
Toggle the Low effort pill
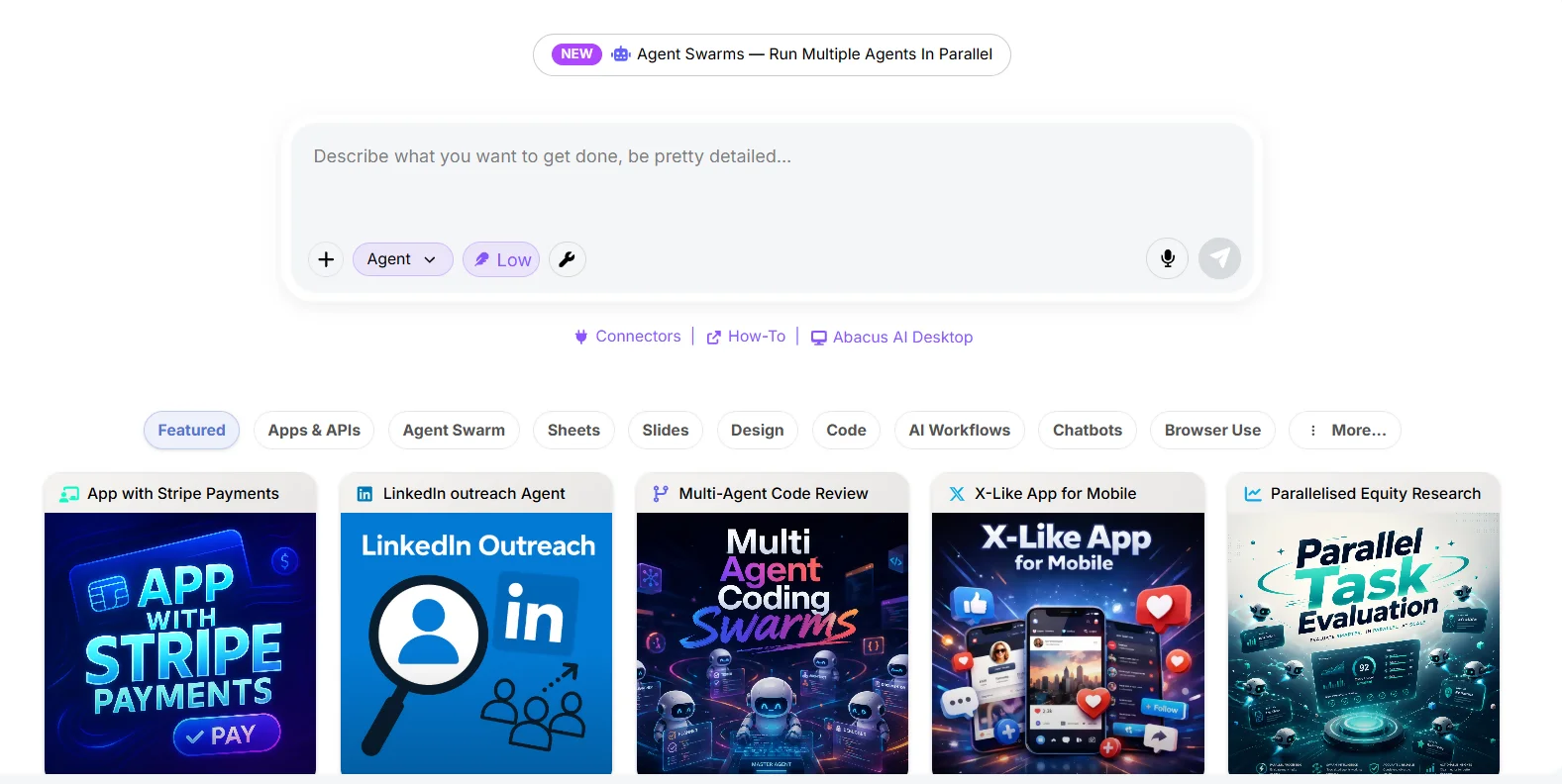(x=501, y=259)
